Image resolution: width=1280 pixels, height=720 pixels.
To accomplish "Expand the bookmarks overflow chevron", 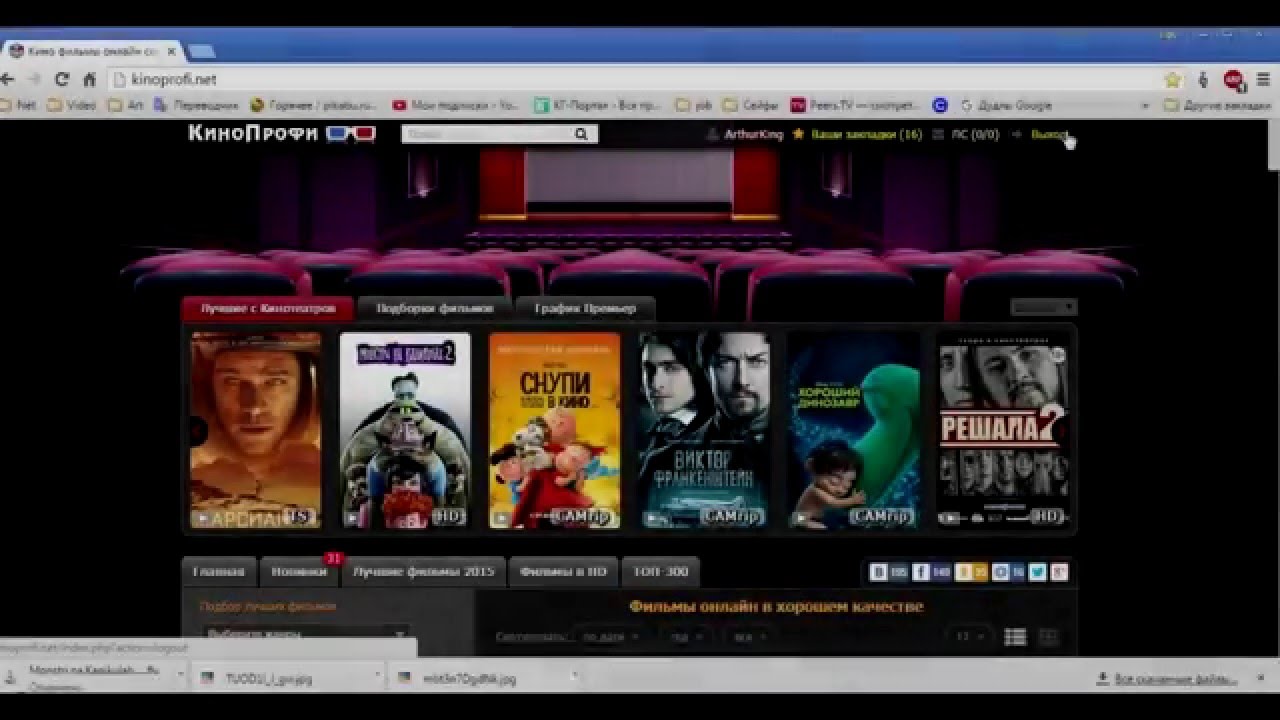I will [x=1145, y=105].
